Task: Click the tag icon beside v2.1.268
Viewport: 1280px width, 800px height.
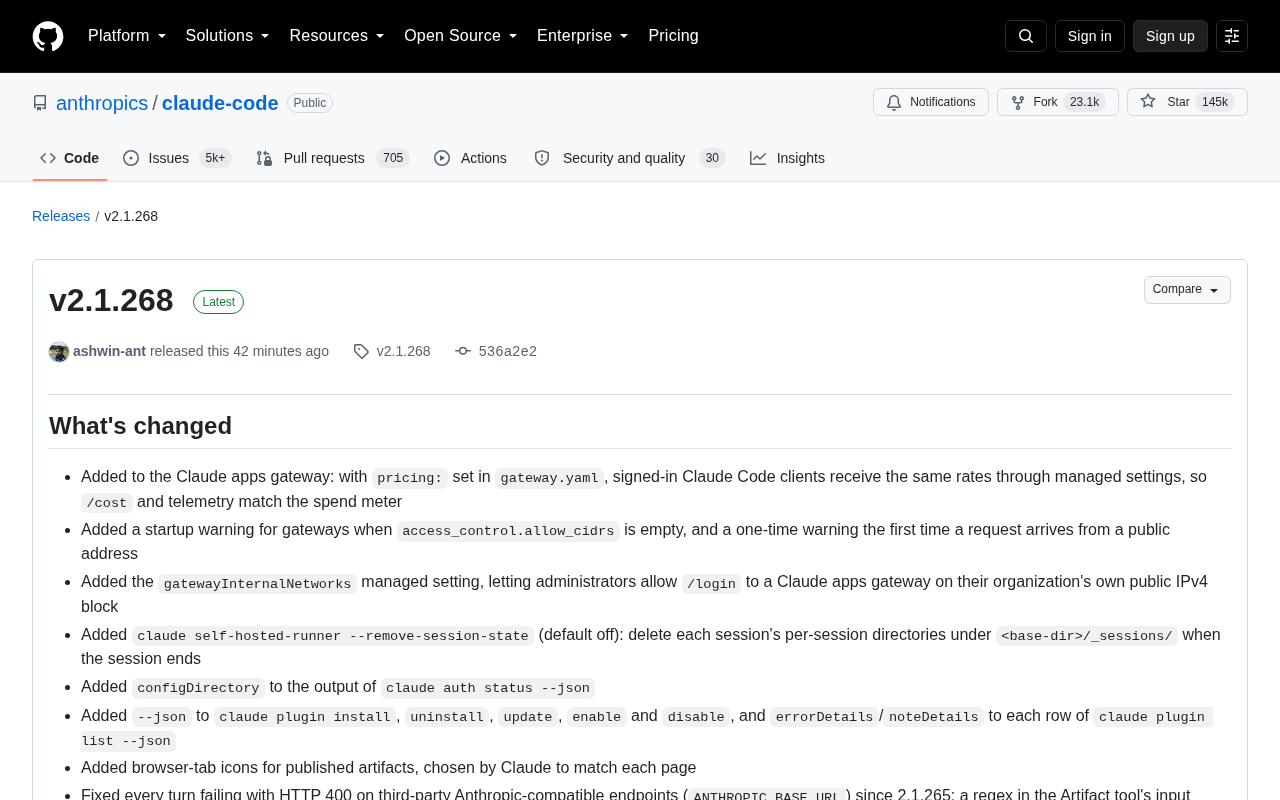Action: click(361, 351)
